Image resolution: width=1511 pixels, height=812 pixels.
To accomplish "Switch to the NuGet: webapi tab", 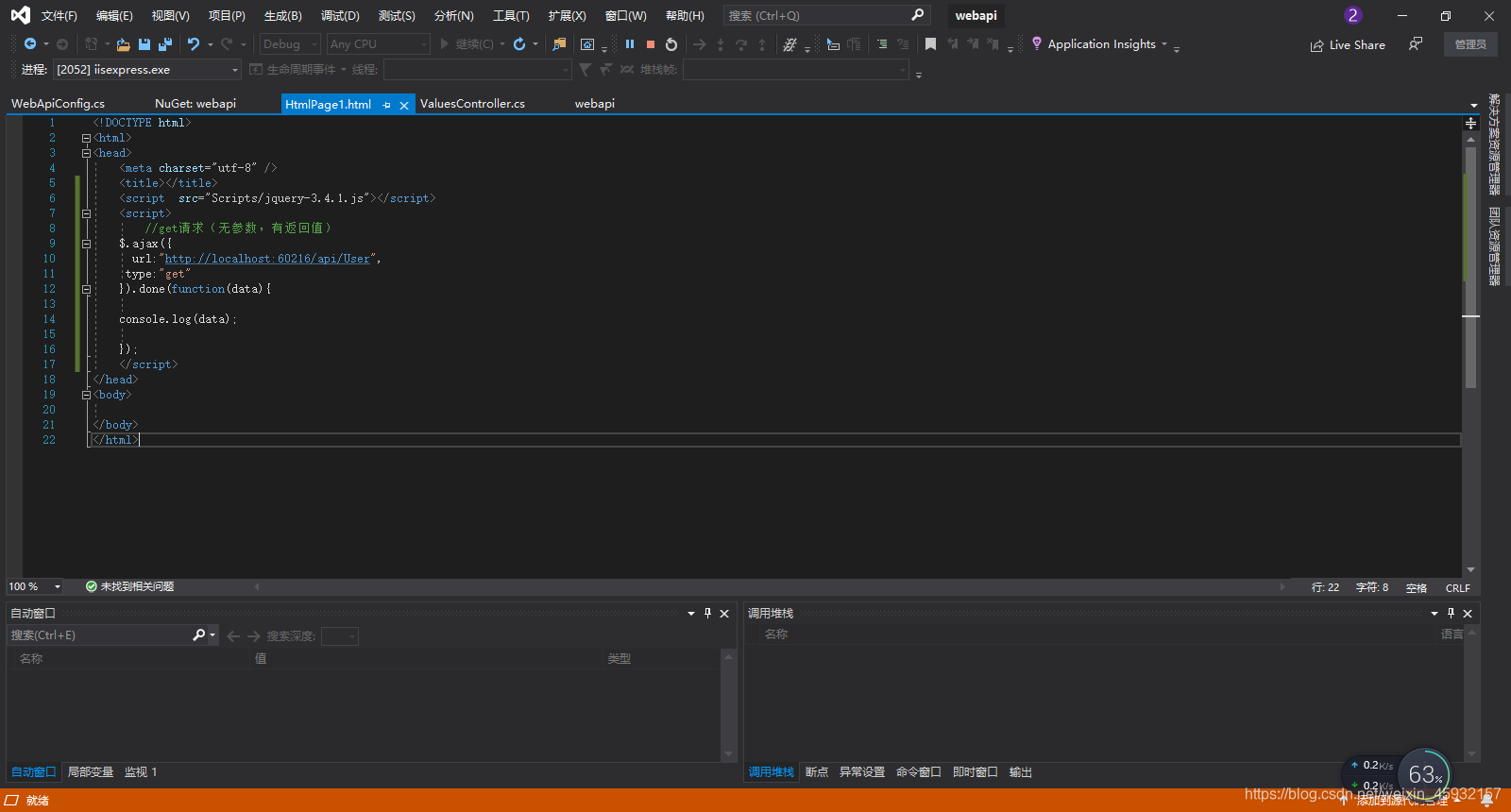I will [x=195, y=104].
